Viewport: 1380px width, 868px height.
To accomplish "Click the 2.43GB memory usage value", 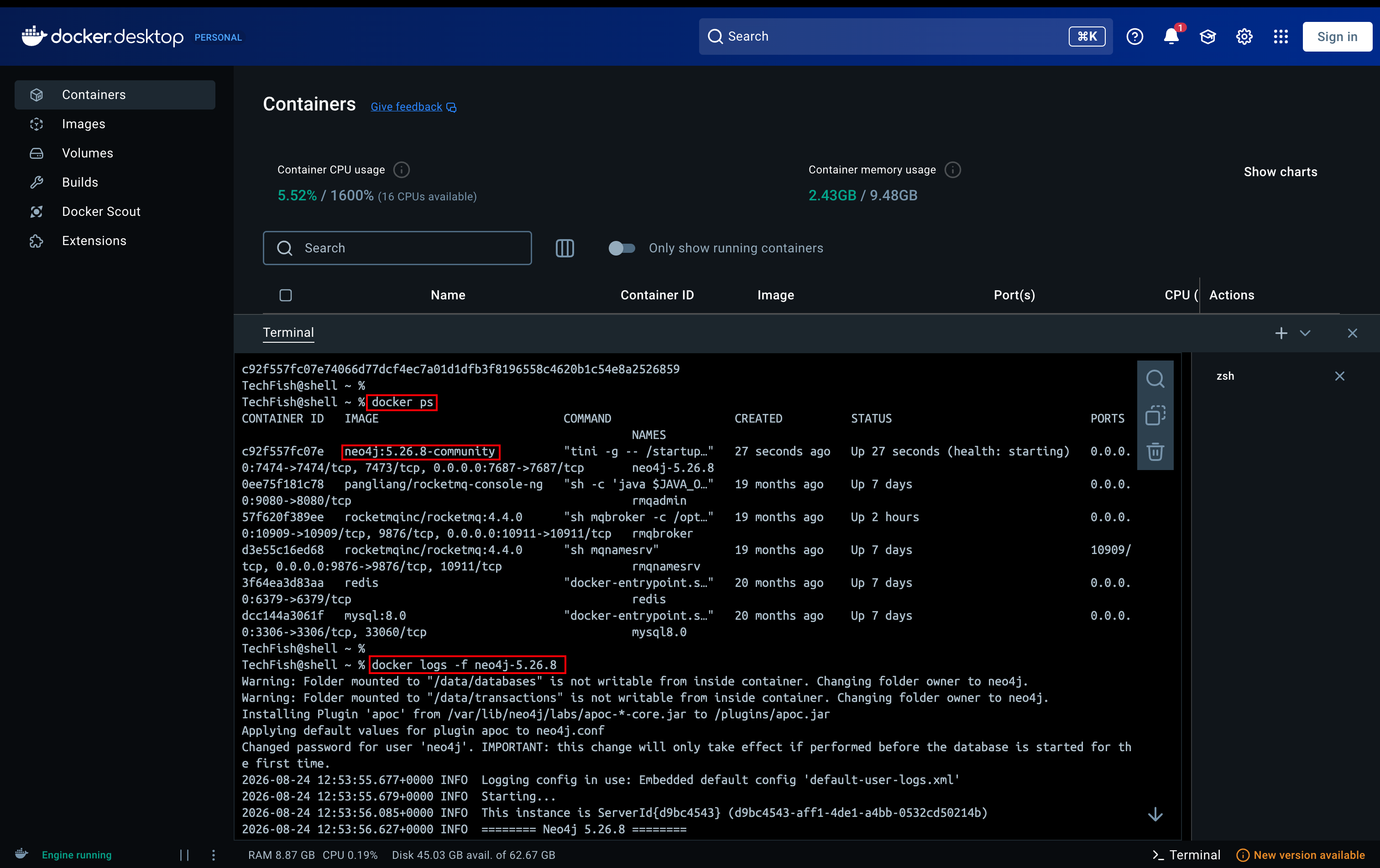I will (x=832, y=195).
